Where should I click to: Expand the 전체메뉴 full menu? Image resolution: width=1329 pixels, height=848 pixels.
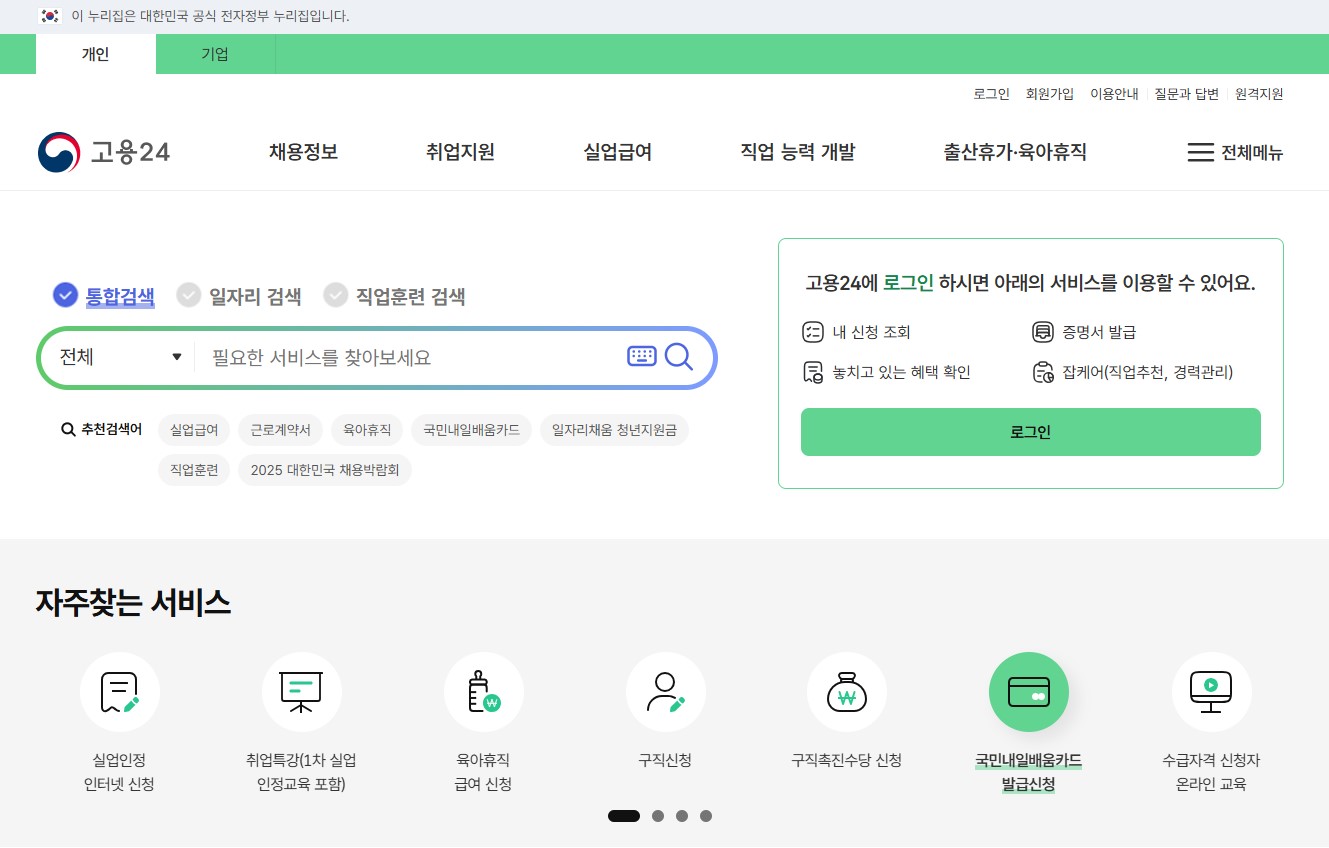1236,152
